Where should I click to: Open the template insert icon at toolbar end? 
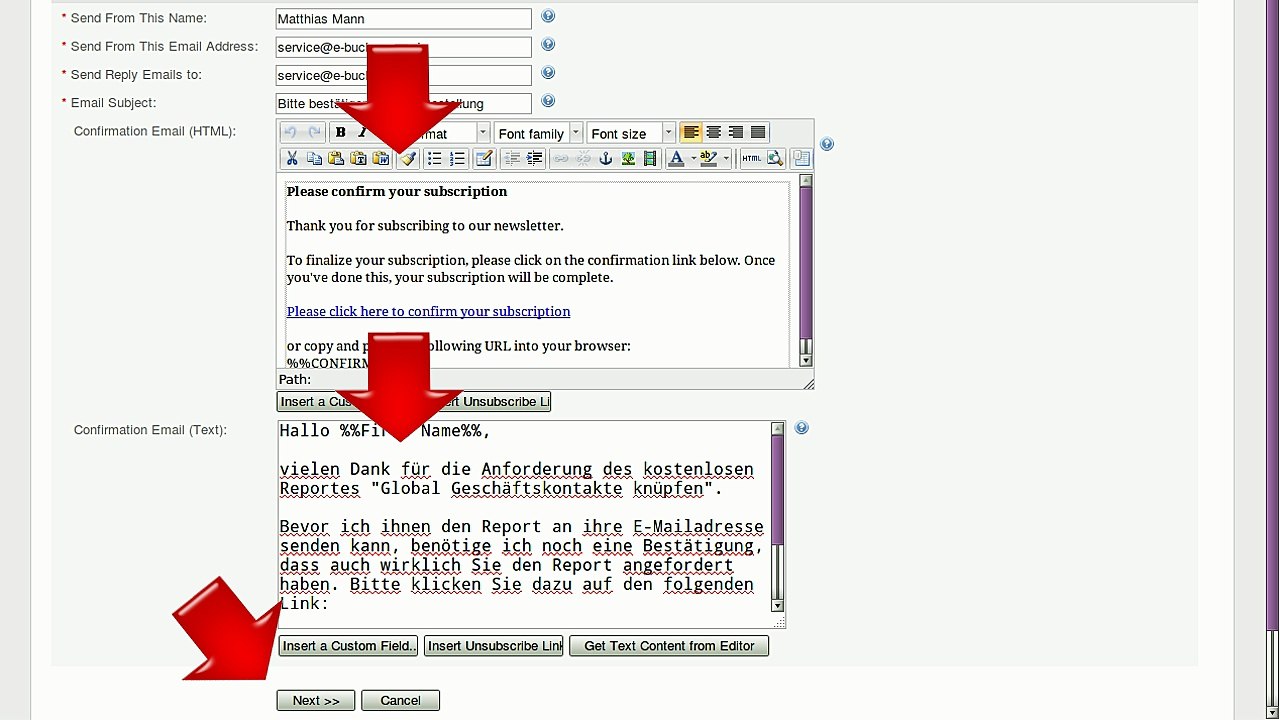coord(801,158)
